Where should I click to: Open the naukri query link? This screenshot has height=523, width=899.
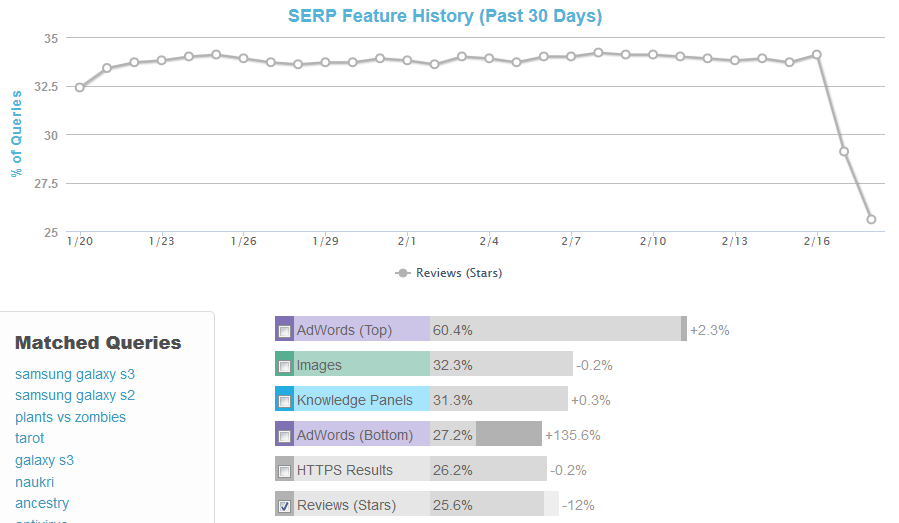point(35,481)
